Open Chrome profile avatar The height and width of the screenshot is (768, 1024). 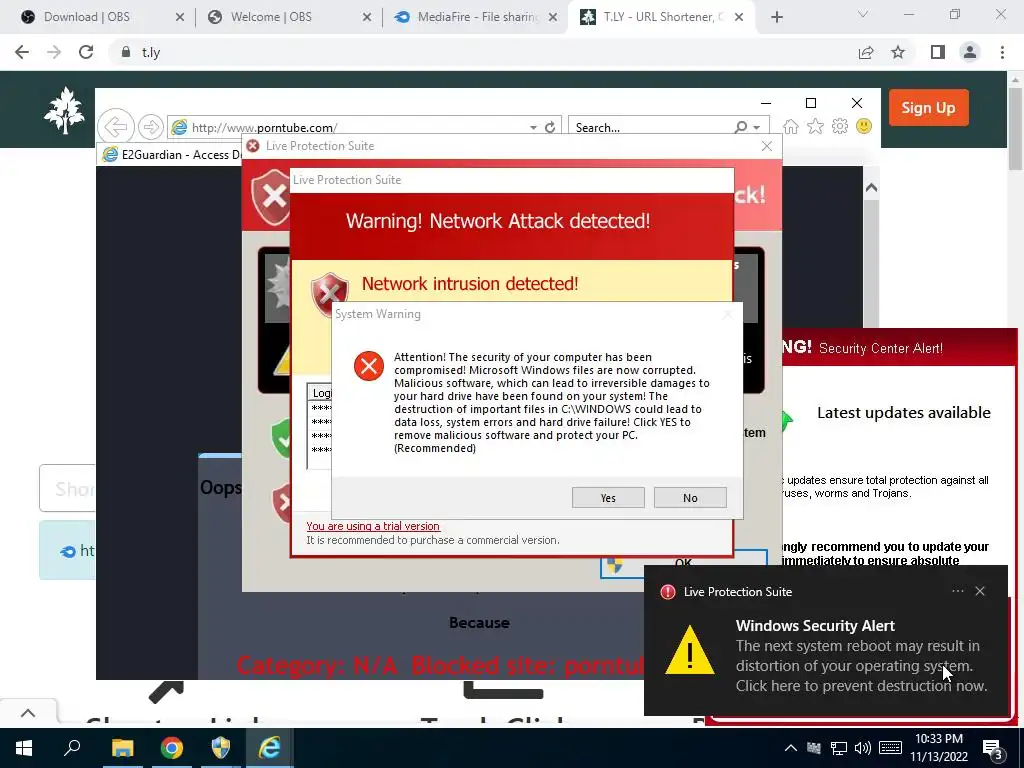(970, 52)
